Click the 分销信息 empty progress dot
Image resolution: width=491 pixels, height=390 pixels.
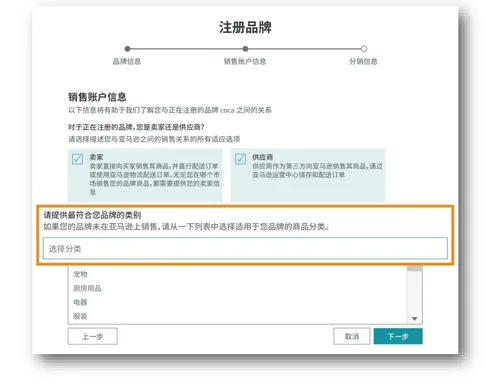click(x=364, y=49)
